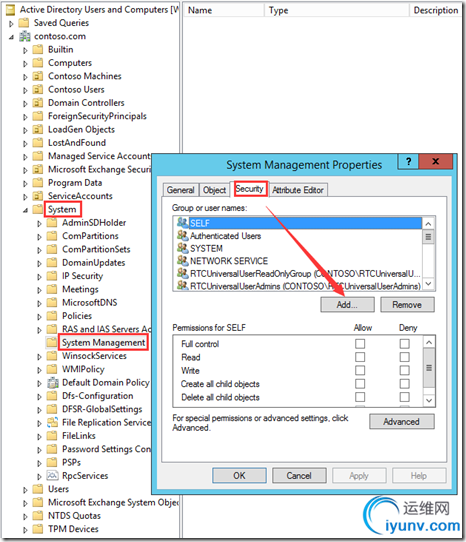The width and height of the screenshot is (466, 542).
Task: Expand the Policies node
Action: pyautogui.click(x=39, y=317)
